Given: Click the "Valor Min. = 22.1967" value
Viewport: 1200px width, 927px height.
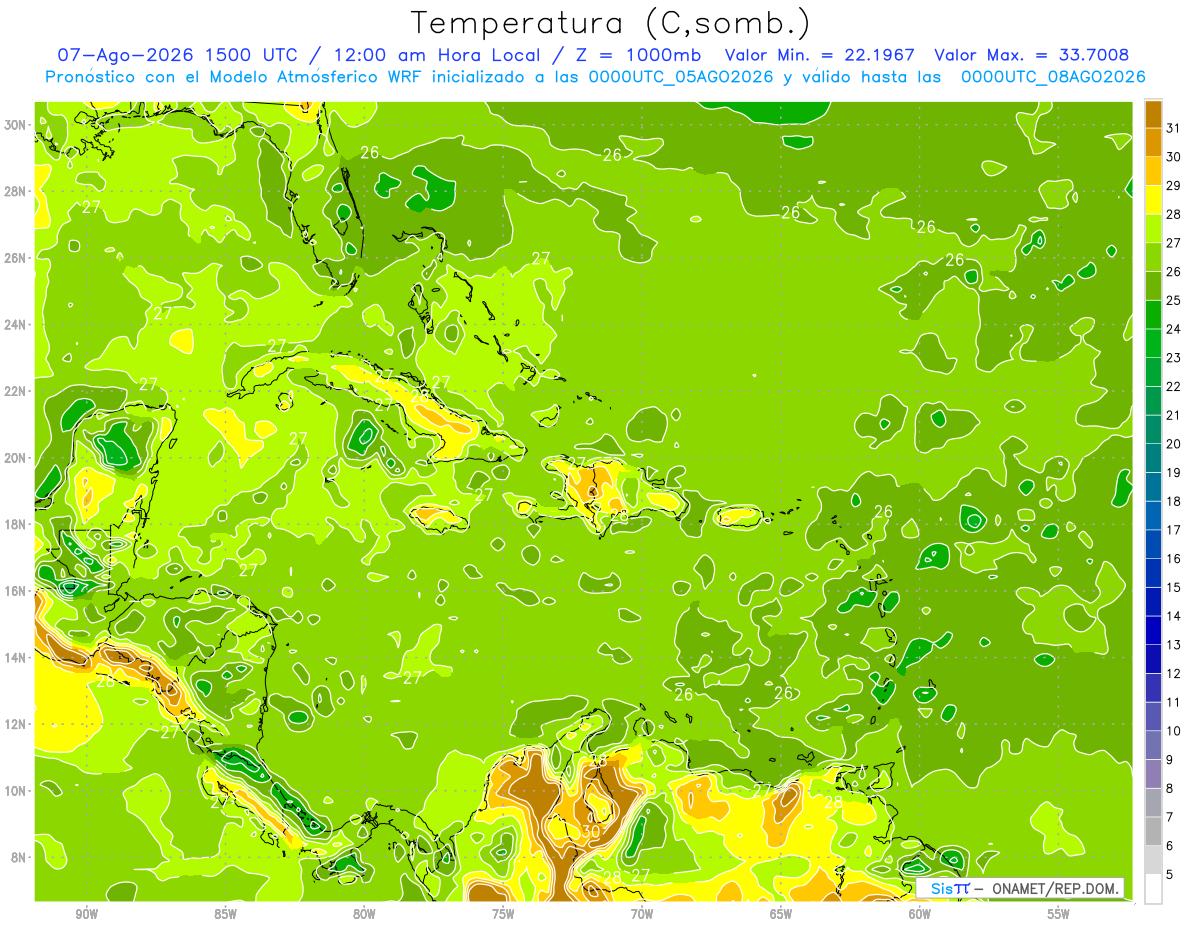Looking at the screenshot, I should click(820, 55).
